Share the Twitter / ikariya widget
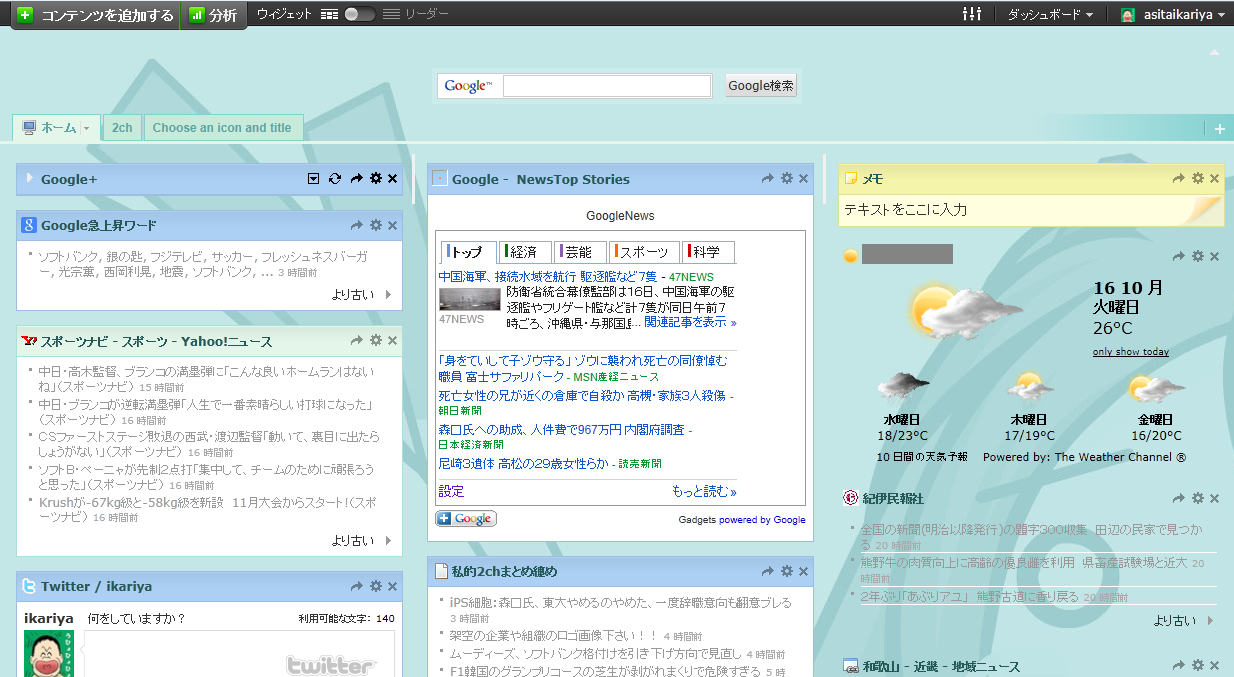 (x=356, y=586)
